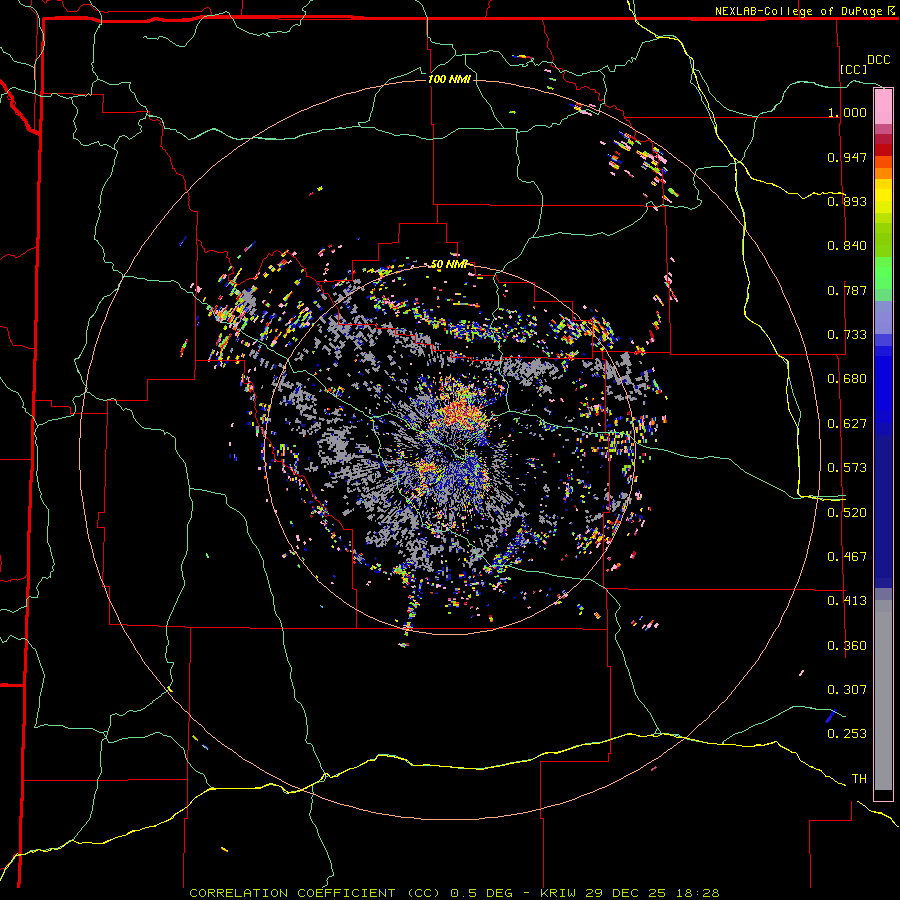Select the 0.627 legend value
The image size is (900, 900).
(847, 424)
